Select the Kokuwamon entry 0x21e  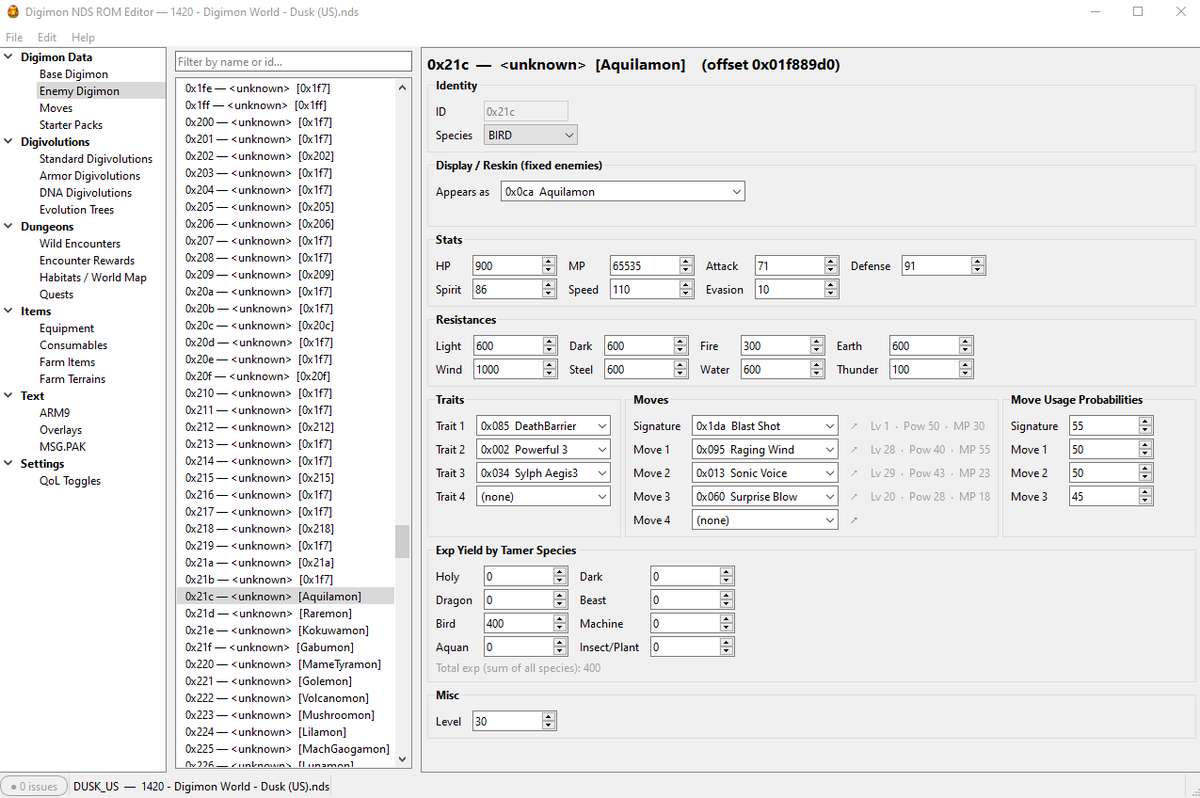(x=285, y=630)
